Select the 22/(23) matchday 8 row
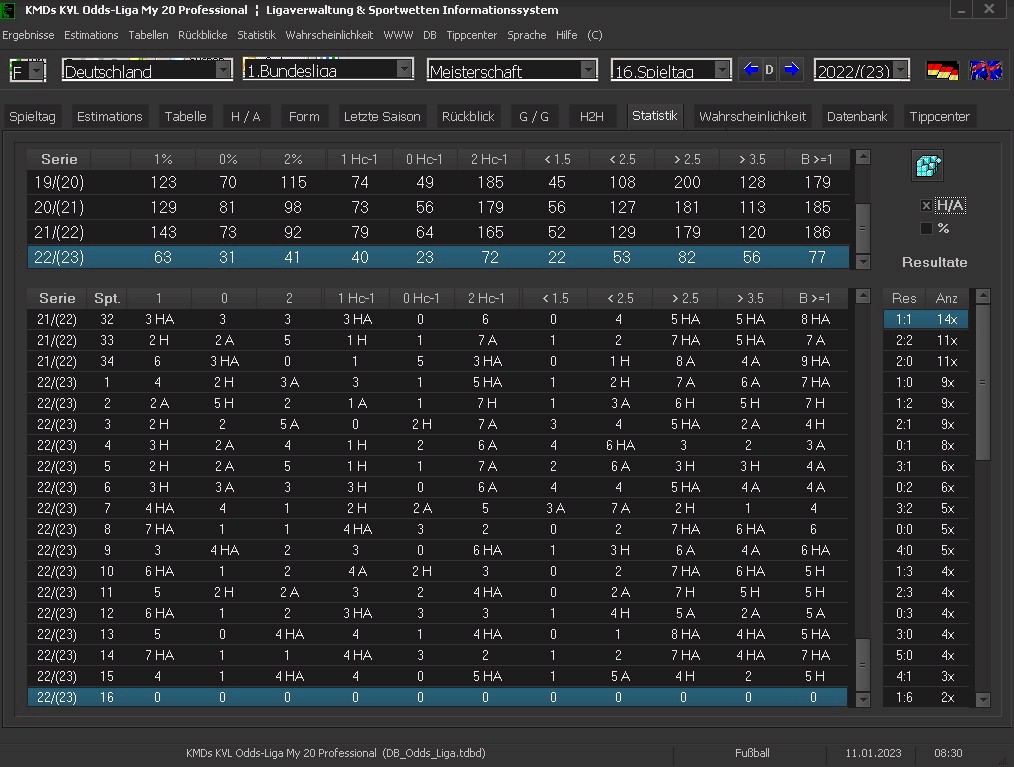 pyautogui.click(x=437, y=529)
